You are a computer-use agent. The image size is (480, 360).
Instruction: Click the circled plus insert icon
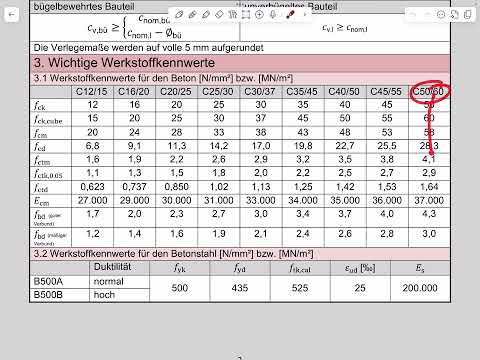[259, 15]
